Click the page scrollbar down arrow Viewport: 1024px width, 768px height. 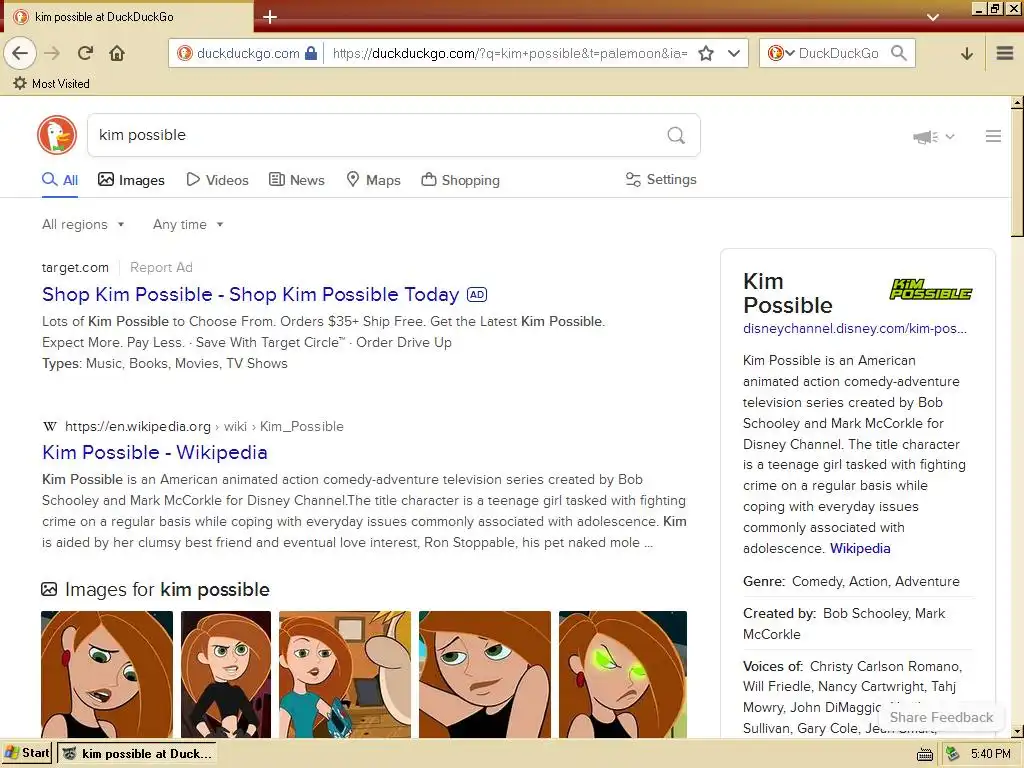pyautogui.click(x=1017, y=731)
